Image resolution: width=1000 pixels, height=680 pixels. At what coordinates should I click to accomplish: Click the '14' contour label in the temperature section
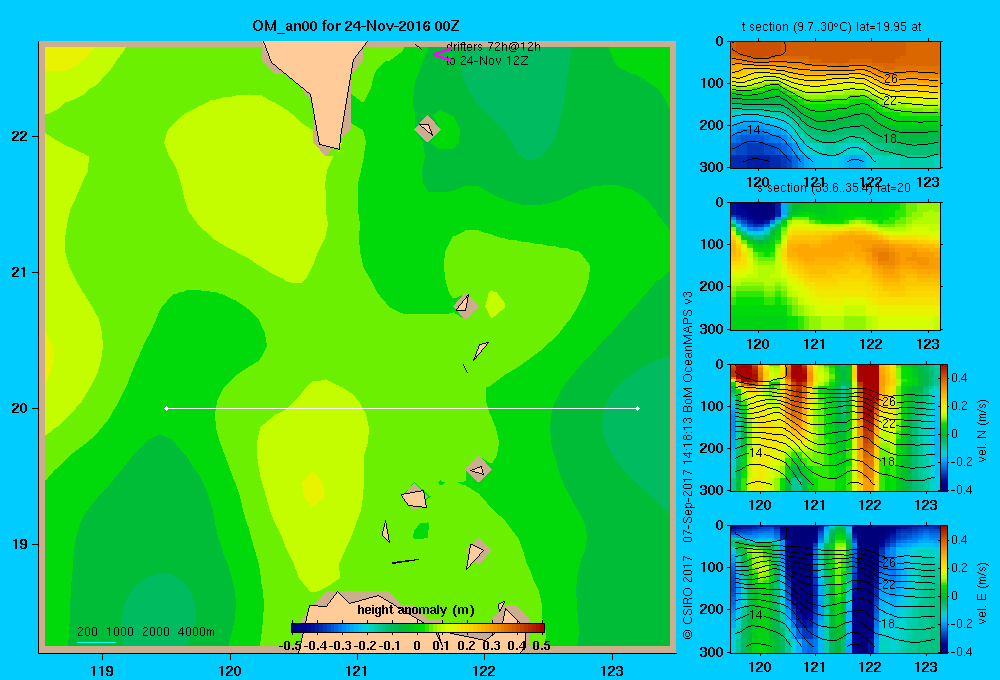pyautogui.click(x=754, y=129)
